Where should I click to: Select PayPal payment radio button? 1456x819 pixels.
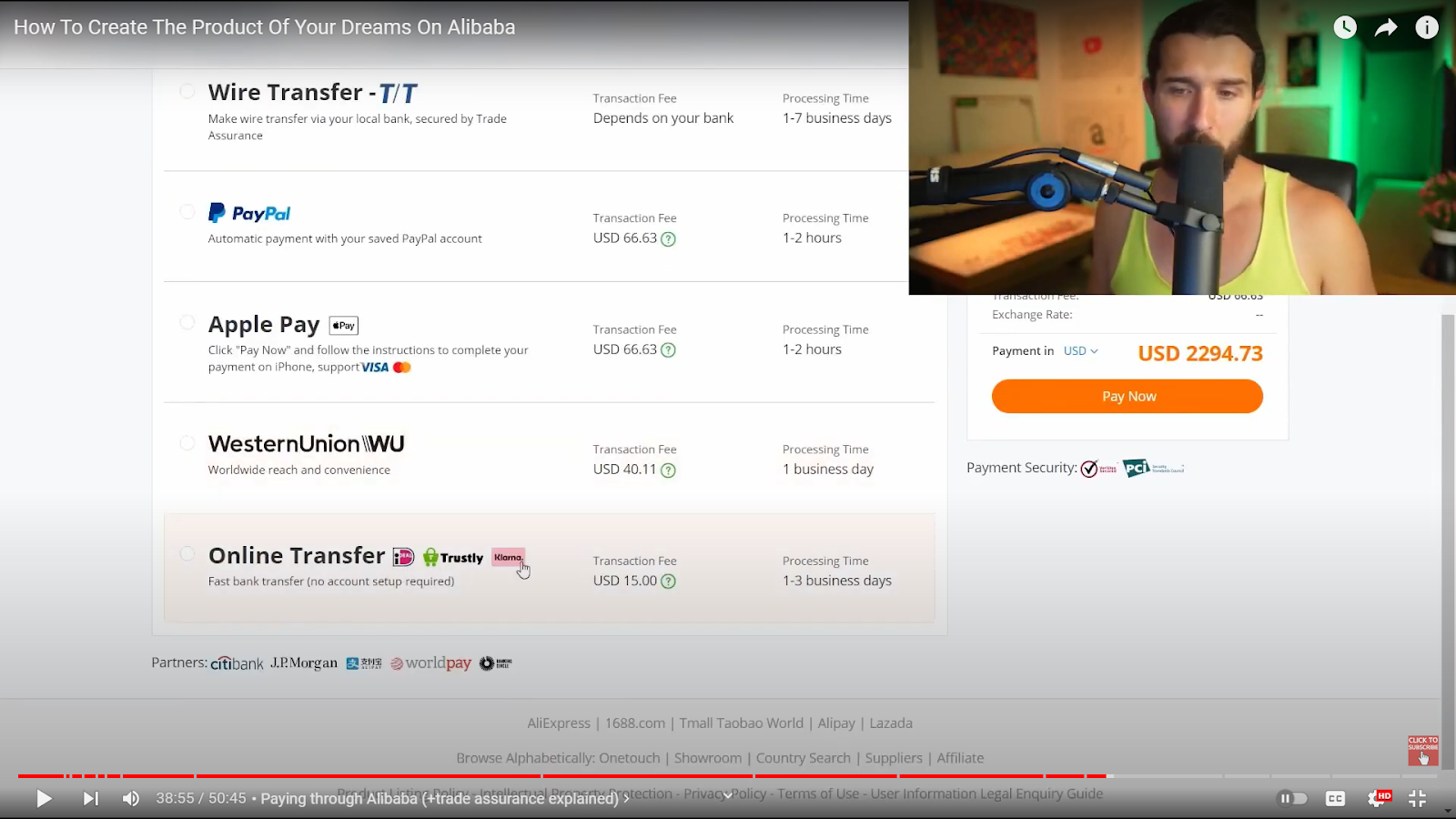pyautogui.click(x=187, y=211)
